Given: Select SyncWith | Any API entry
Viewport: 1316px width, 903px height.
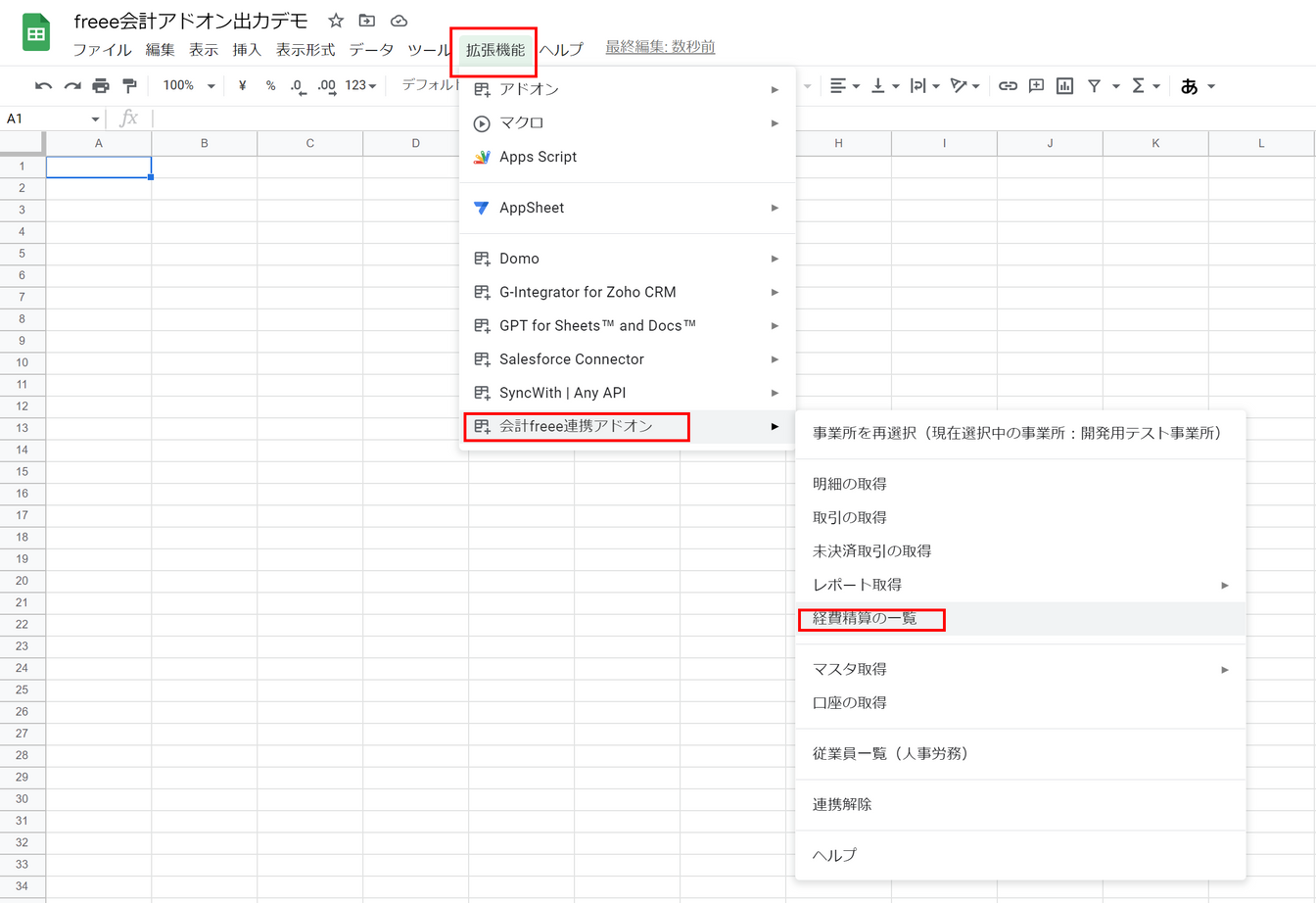Looking at the screenshot, I should pos(627,393).
